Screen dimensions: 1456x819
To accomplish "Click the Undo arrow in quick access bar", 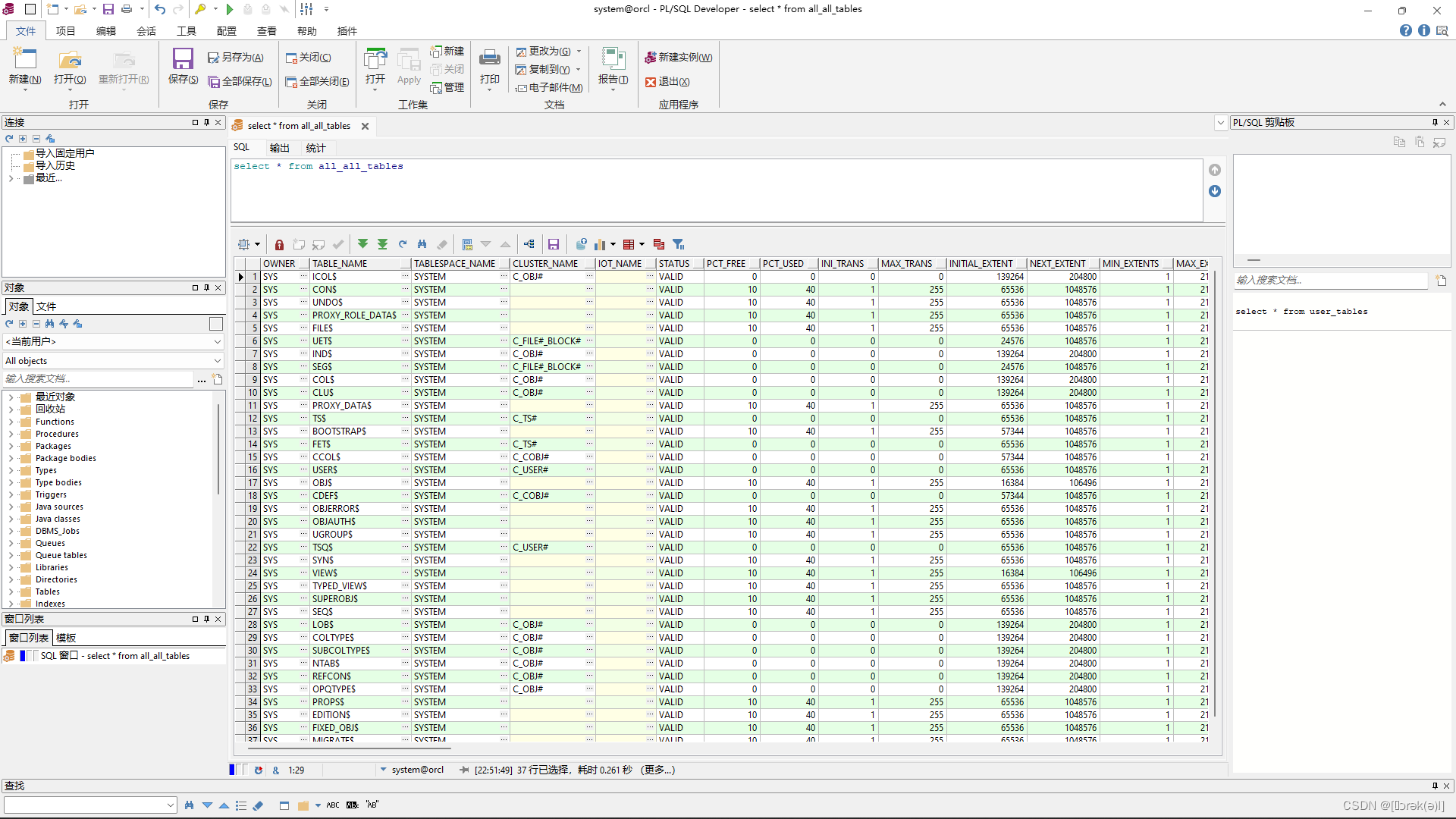I will [160, 9].
